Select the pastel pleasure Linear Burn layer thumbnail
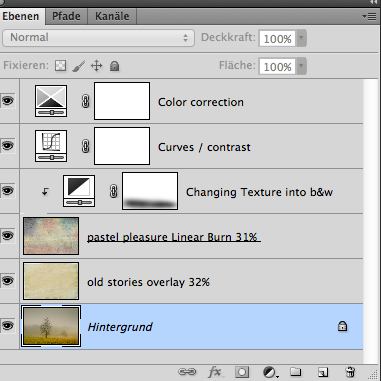The height and width of the screenshot is (381, 381). tap(51, 236)
